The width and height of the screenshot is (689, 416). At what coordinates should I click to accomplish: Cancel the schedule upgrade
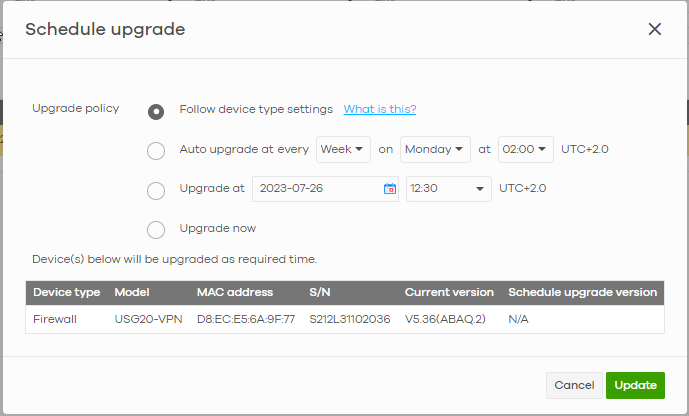click(574, 385)
